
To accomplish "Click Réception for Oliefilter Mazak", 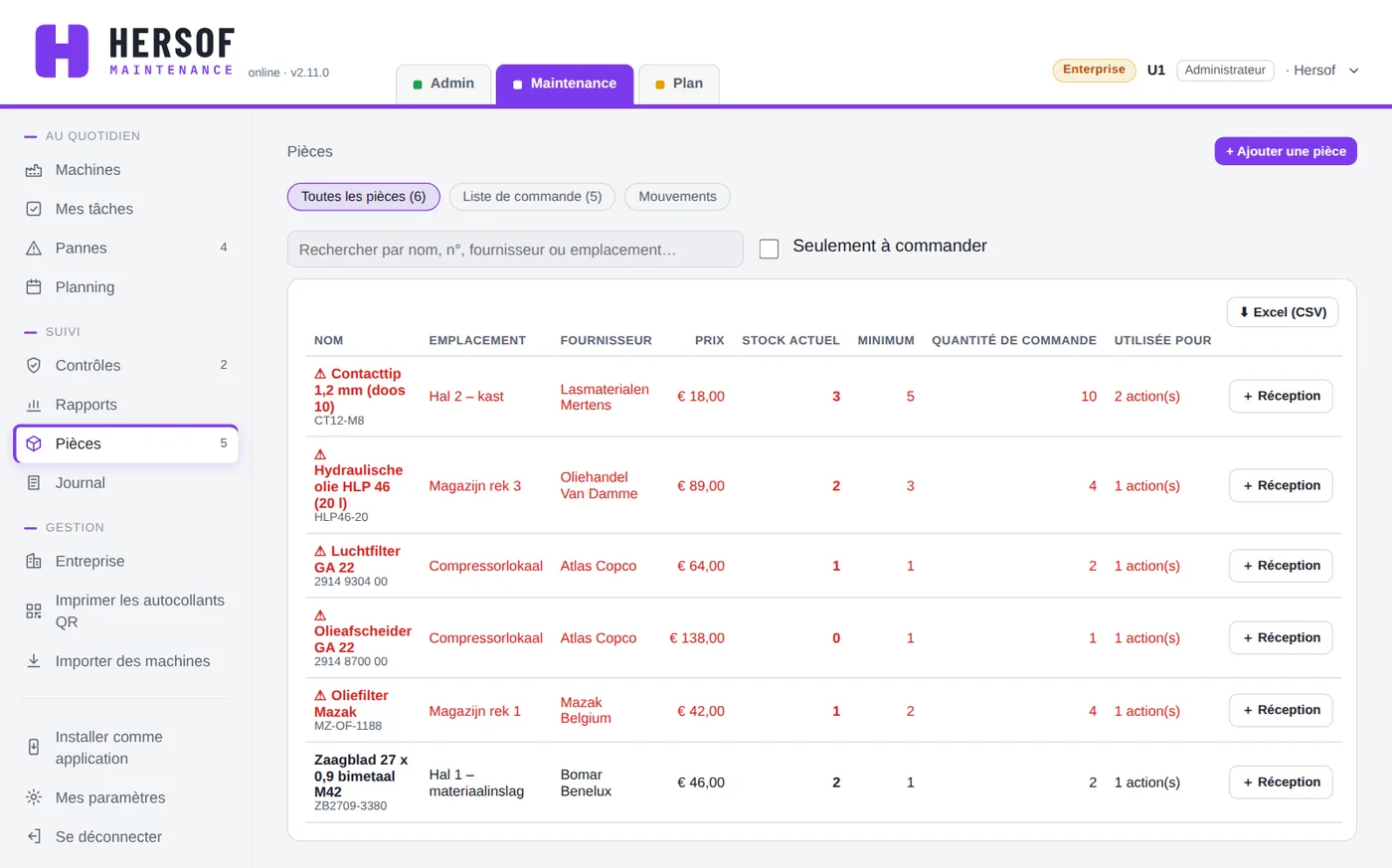I will [1281, 710].
